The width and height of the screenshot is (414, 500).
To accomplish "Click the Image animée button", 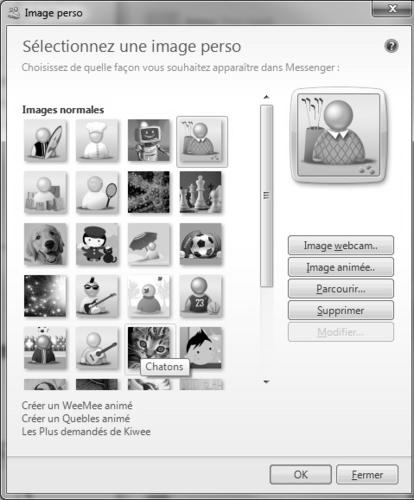I will point(341,267).
